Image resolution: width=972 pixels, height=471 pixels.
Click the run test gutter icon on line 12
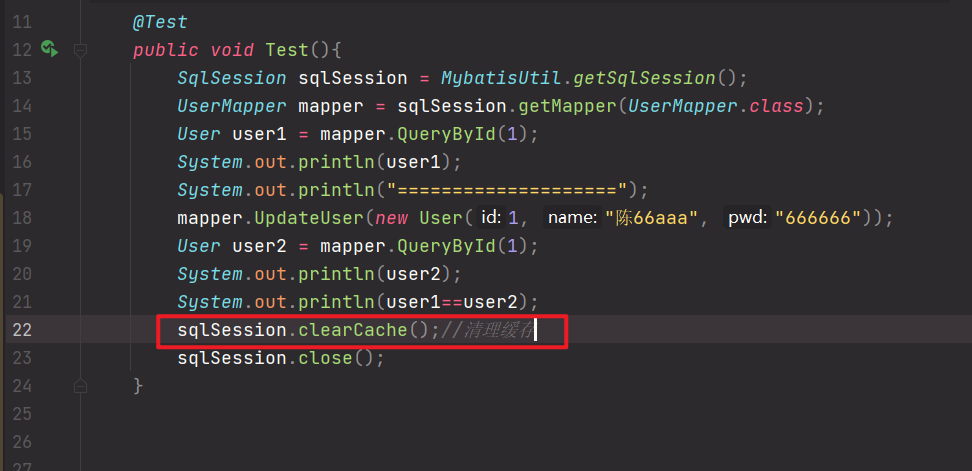(49, 49)
